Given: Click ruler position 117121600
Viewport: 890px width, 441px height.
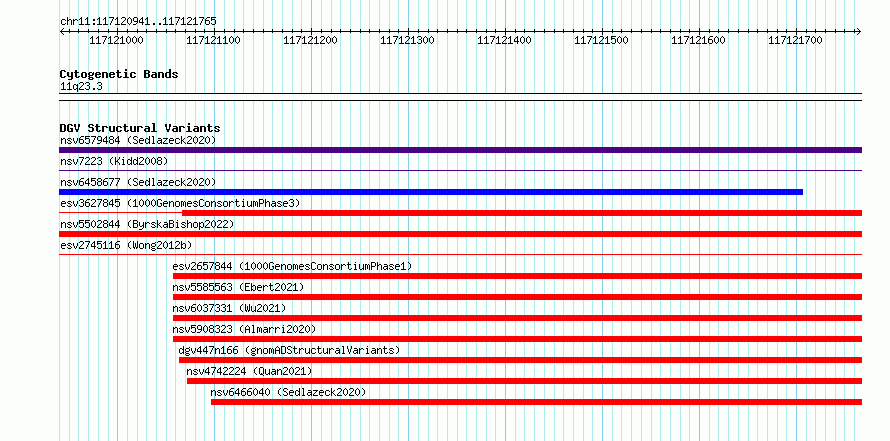Looking at the screenshot, I should point(699,41).
